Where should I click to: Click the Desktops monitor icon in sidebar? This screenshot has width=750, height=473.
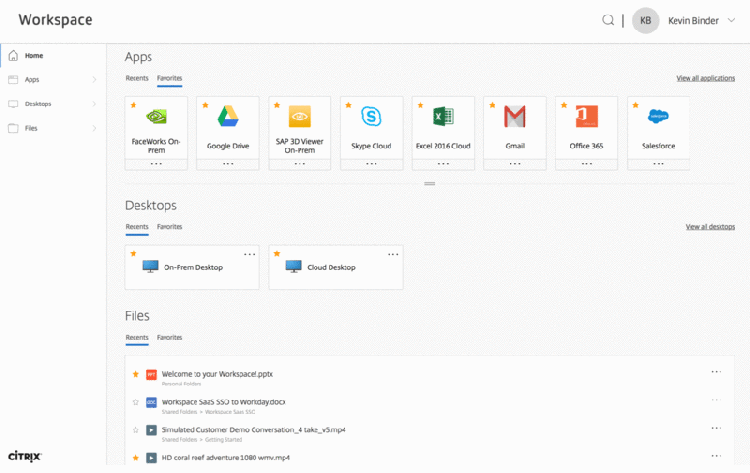pos(13,104)
